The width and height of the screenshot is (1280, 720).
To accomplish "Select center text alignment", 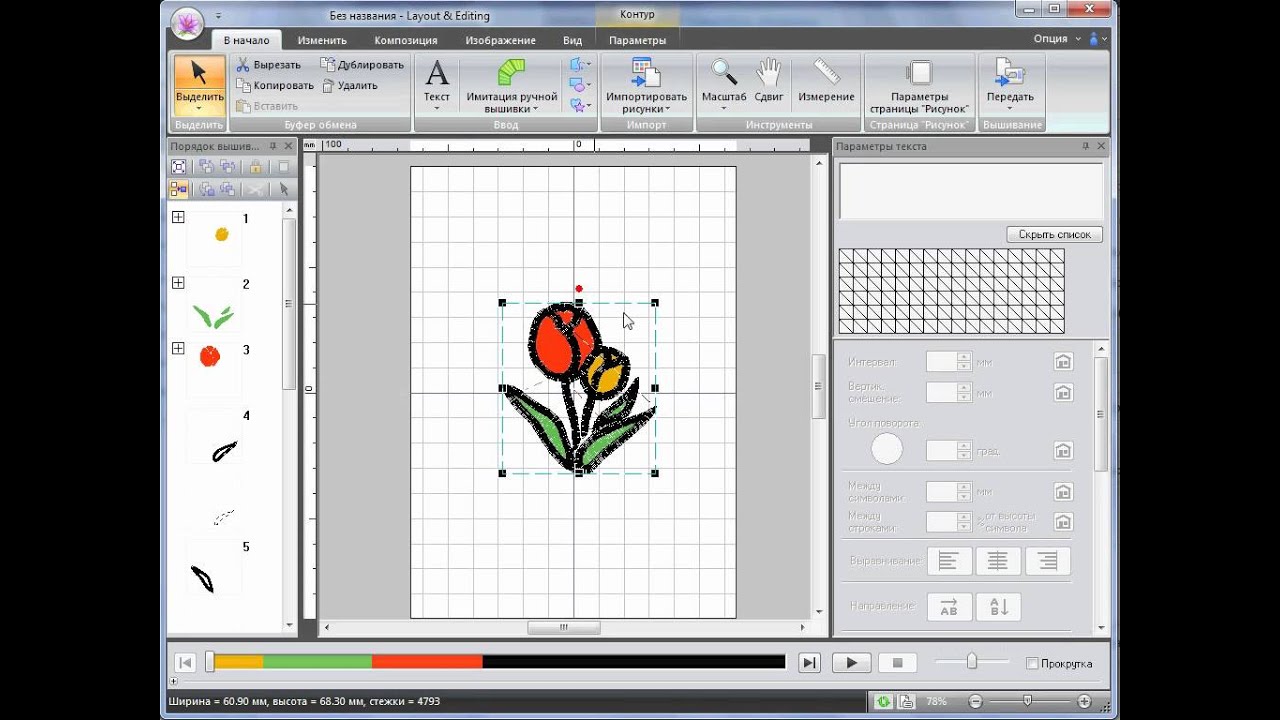I will pyautogui.click(x=998, y=561).
